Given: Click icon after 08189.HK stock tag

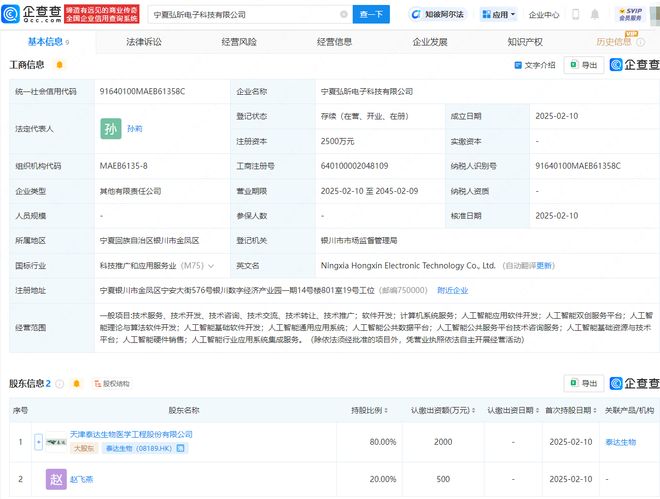Looking at the screenshot, I should pos(181,449).
